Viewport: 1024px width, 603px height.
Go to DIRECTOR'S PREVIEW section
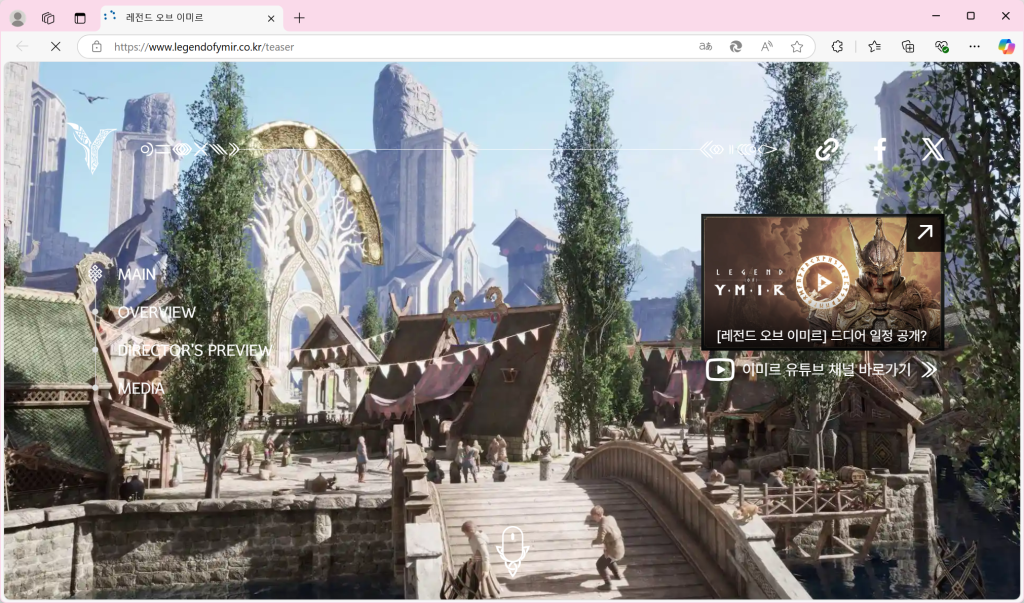(x=195, y=350)
